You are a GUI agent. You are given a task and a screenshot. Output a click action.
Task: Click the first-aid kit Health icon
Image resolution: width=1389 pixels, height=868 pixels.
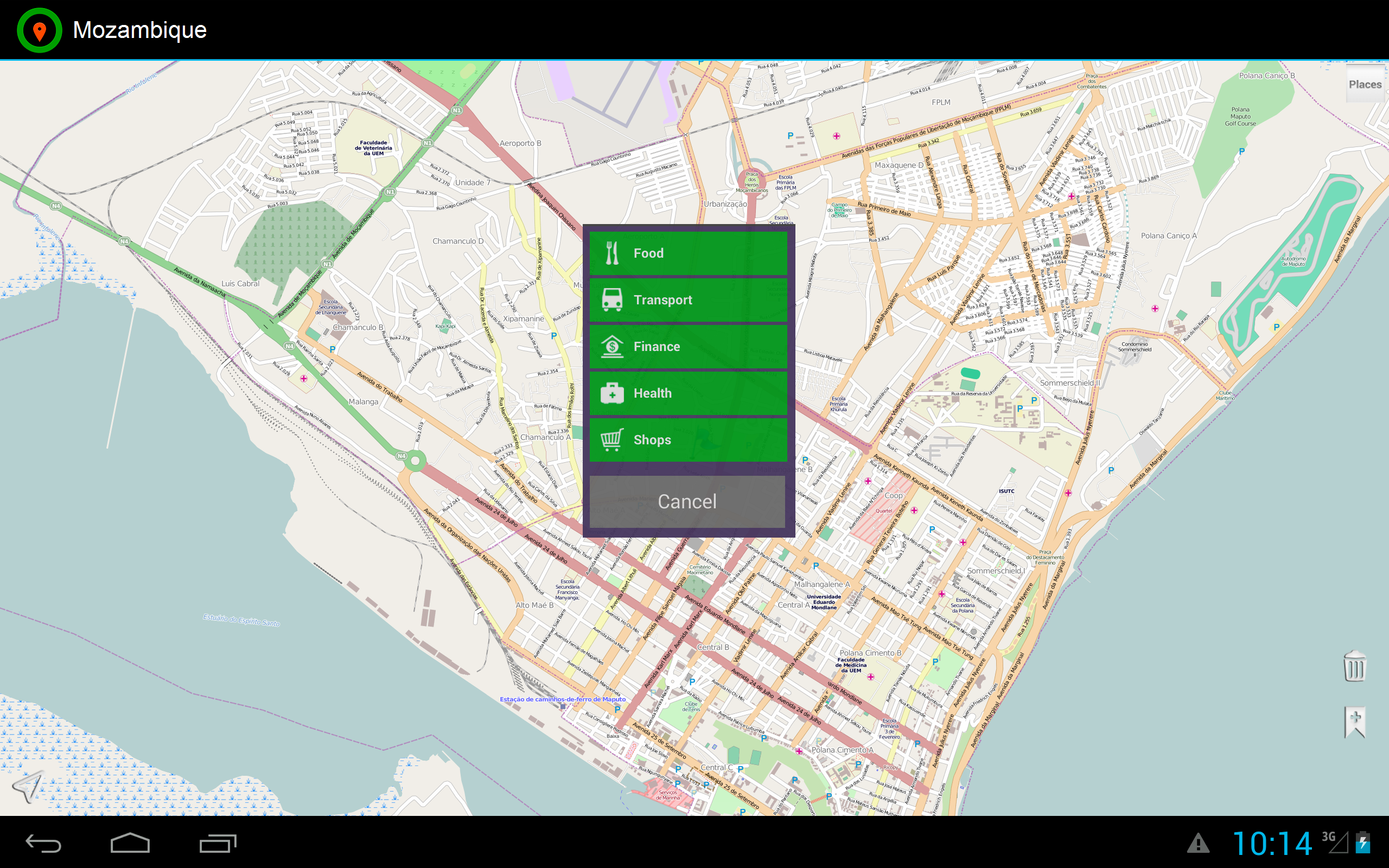pyautogui.click(x=611, y=393)
